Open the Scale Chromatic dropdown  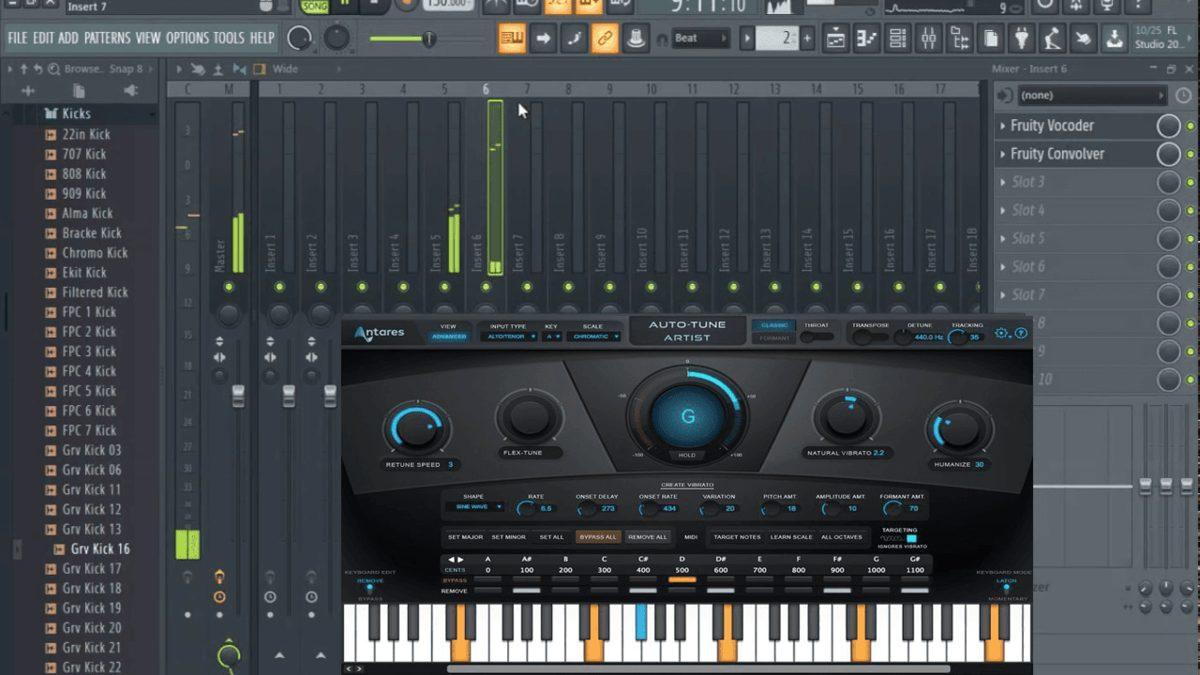coord(594,337)
